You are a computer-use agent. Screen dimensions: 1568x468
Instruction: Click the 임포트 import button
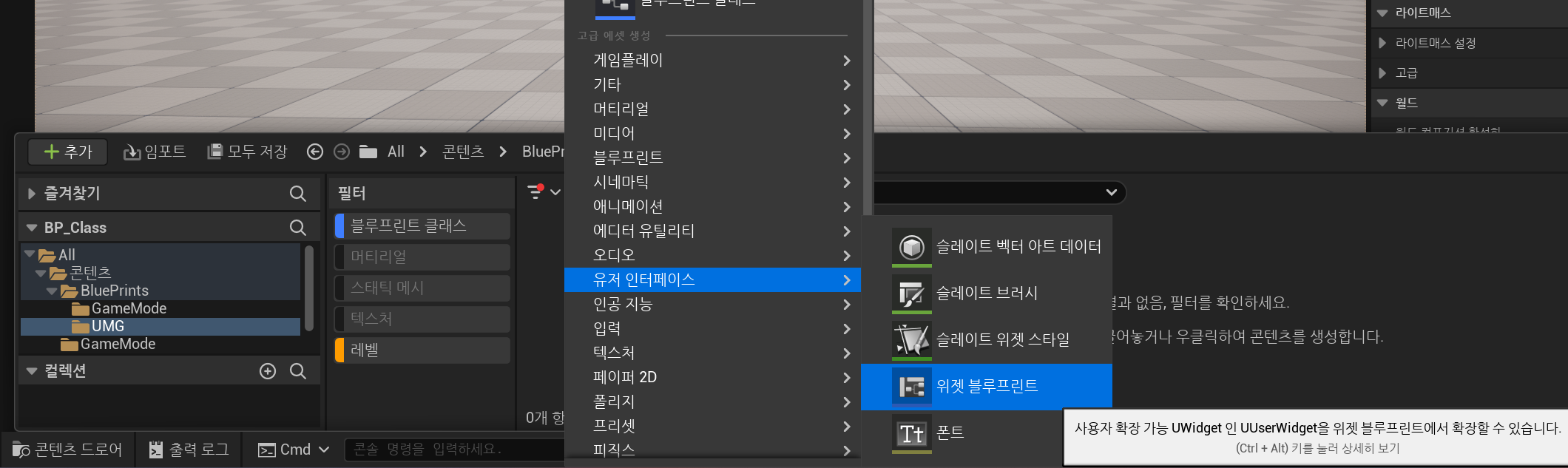pyautogui.click(x=155, y=152)
